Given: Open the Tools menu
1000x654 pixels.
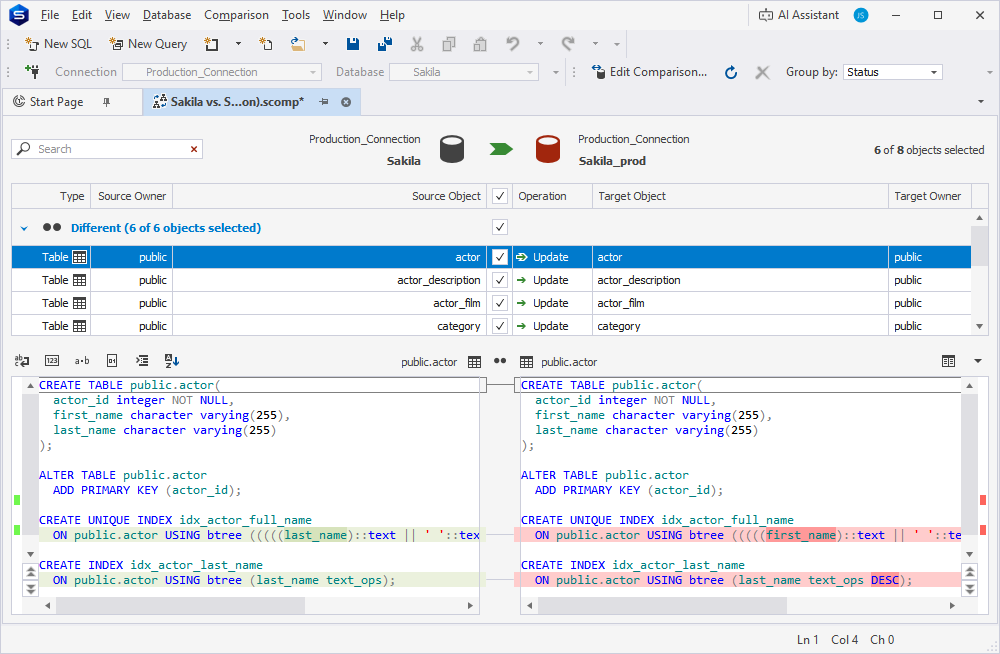Looking at the screenshot, I should [x=296, y=15].
